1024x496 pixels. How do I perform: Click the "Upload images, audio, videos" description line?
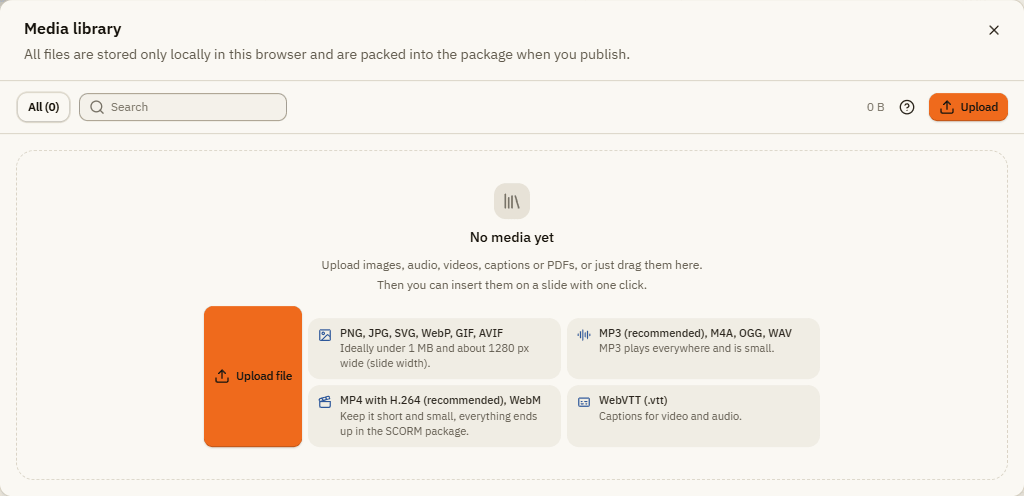tap(512, 265)
